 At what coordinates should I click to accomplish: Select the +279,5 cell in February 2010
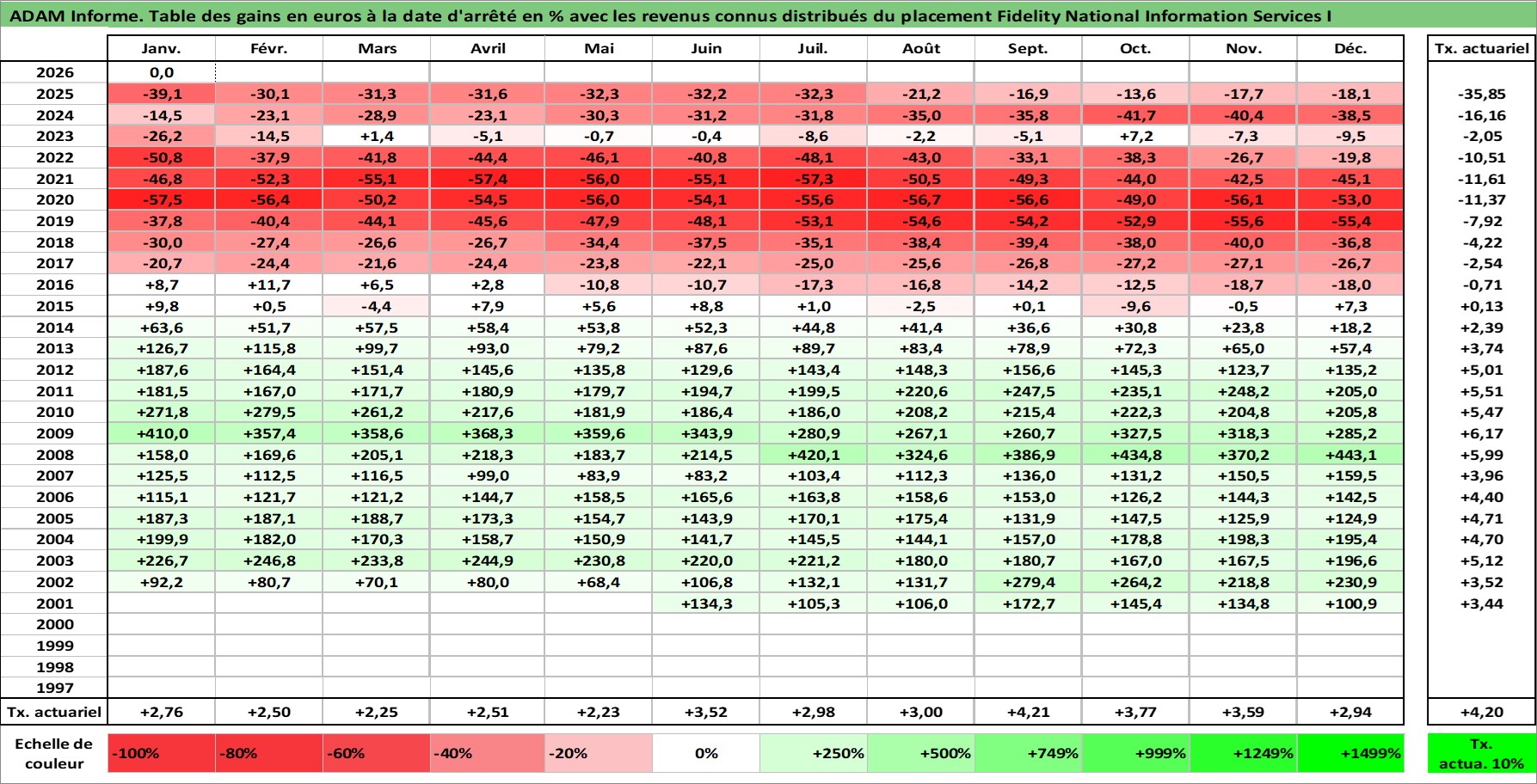coord(268,412)
